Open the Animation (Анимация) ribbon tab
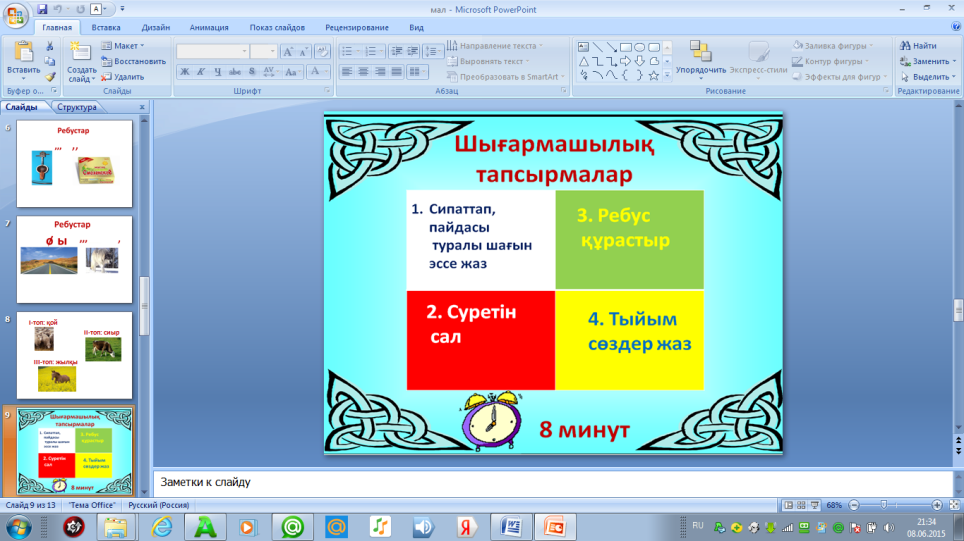This screenshot has height=541, width=964. click(209, 27)
